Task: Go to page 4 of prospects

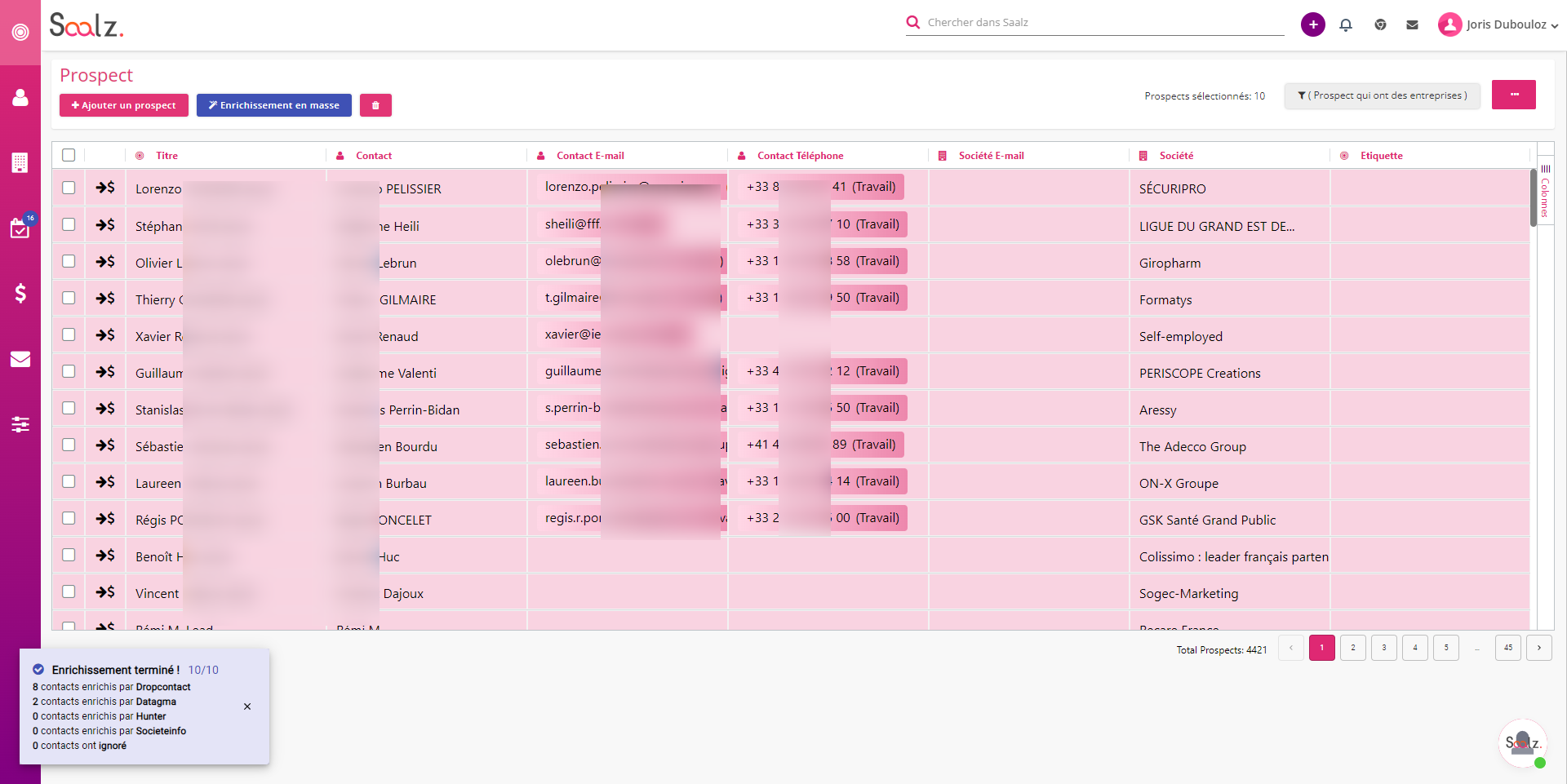Action: [x=1415, y=648]
